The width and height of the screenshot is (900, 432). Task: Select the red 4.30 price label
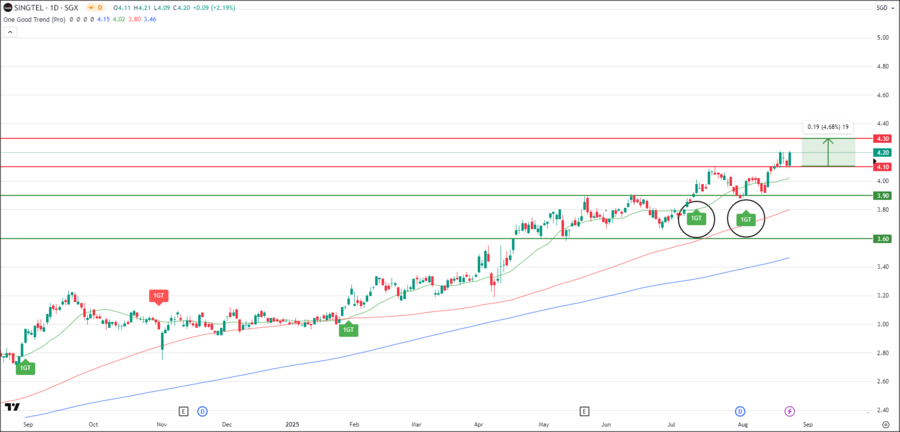[x=882, y=138]
